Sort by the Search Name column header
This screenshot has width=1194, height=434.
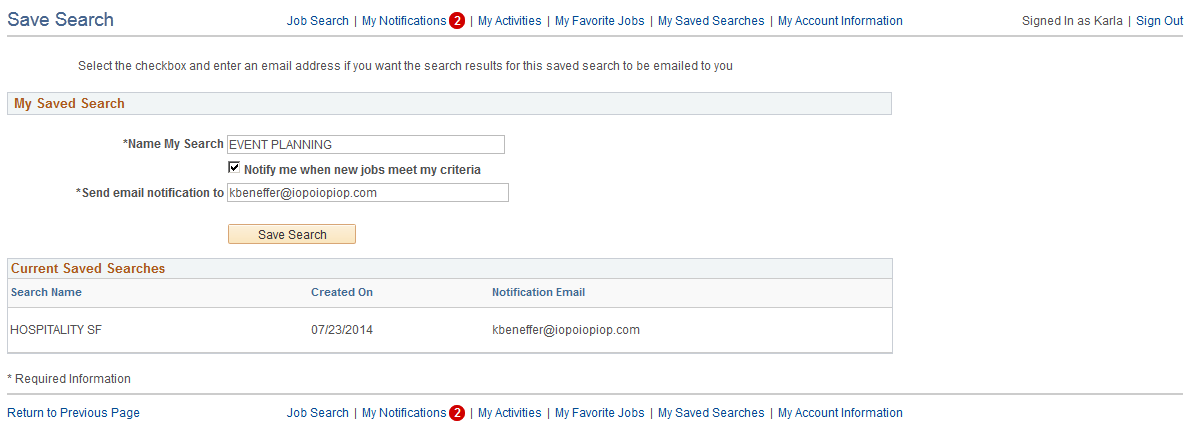(46, 292)
